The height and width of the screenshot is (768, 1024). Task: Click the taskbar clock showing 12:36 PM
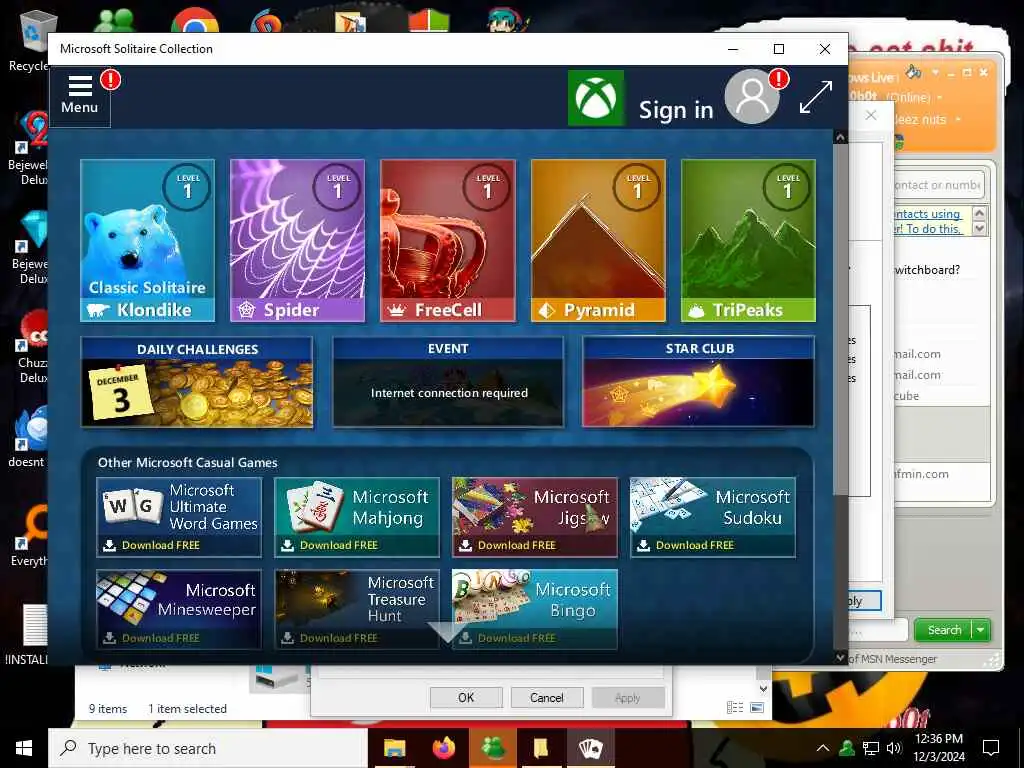[938, 748]
